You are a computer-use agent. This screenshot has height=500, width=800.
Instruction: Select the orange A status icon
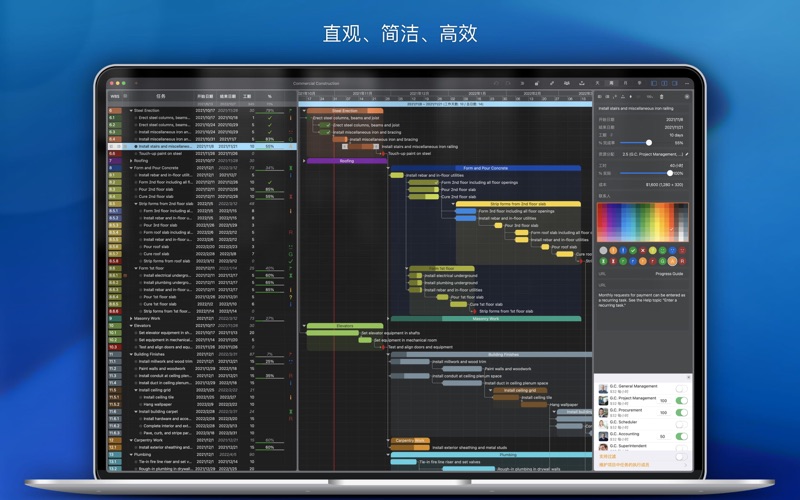click(672, 261)
